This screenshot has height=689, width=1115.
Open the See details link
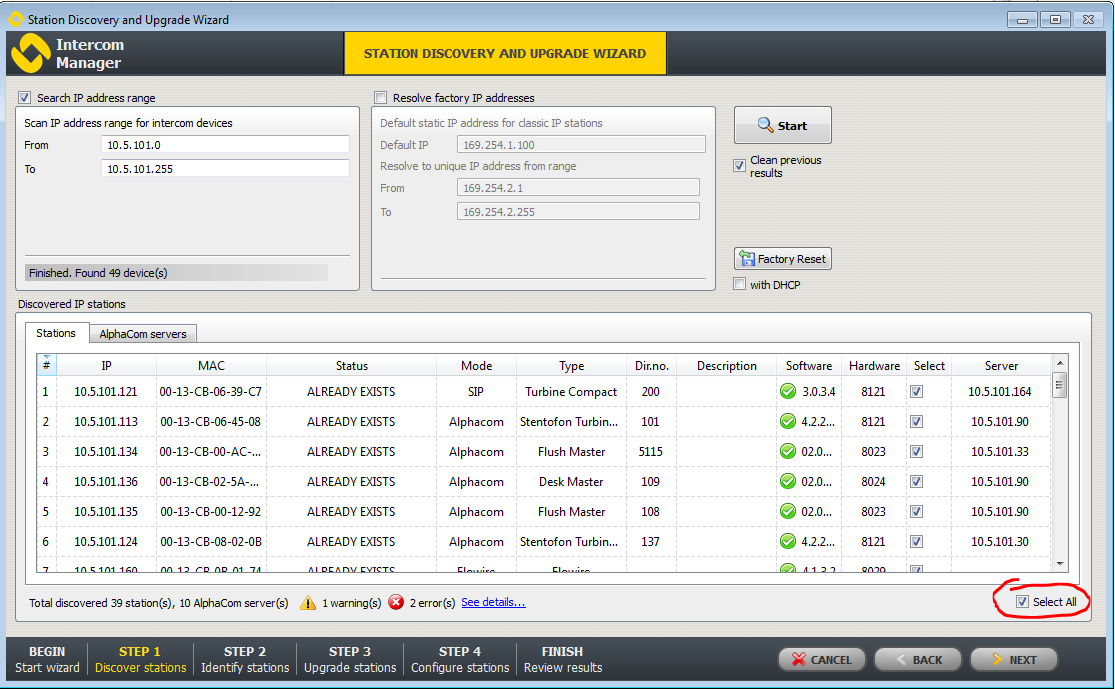coord(493,602)
